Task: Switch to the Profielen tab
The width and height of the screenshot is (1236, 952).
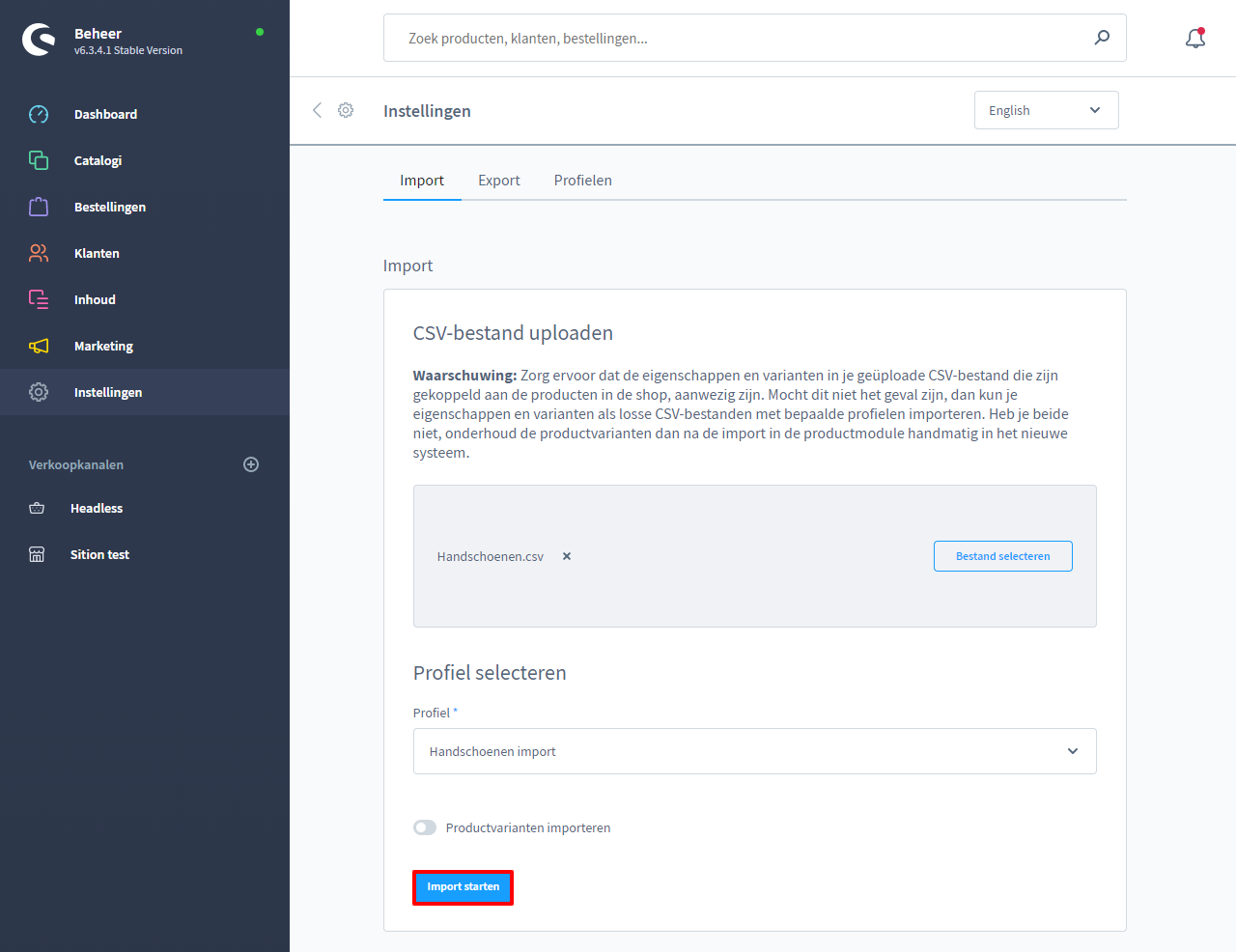Action: click(582, 181)
